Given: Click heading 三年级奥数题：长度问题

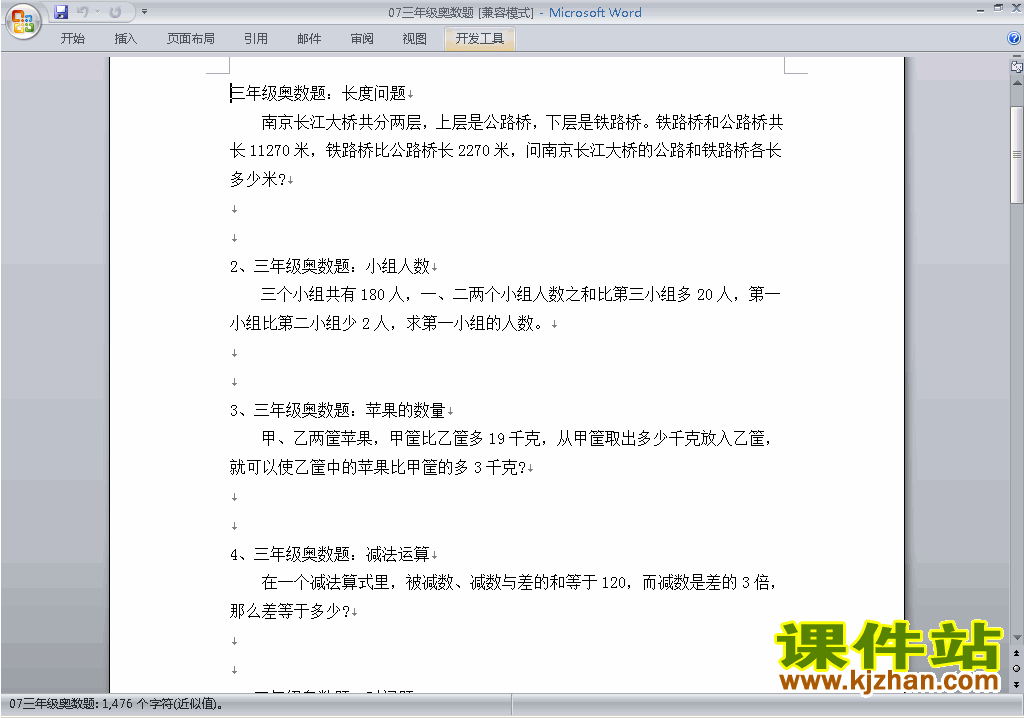Looking at the screenshot, I should [x=318, y=93].
